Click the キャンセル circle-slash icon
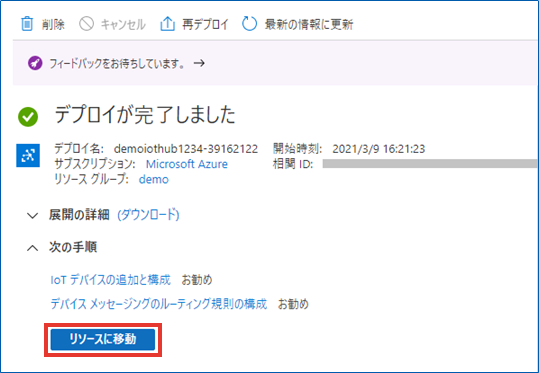The image size is (539, 373). 86,24
